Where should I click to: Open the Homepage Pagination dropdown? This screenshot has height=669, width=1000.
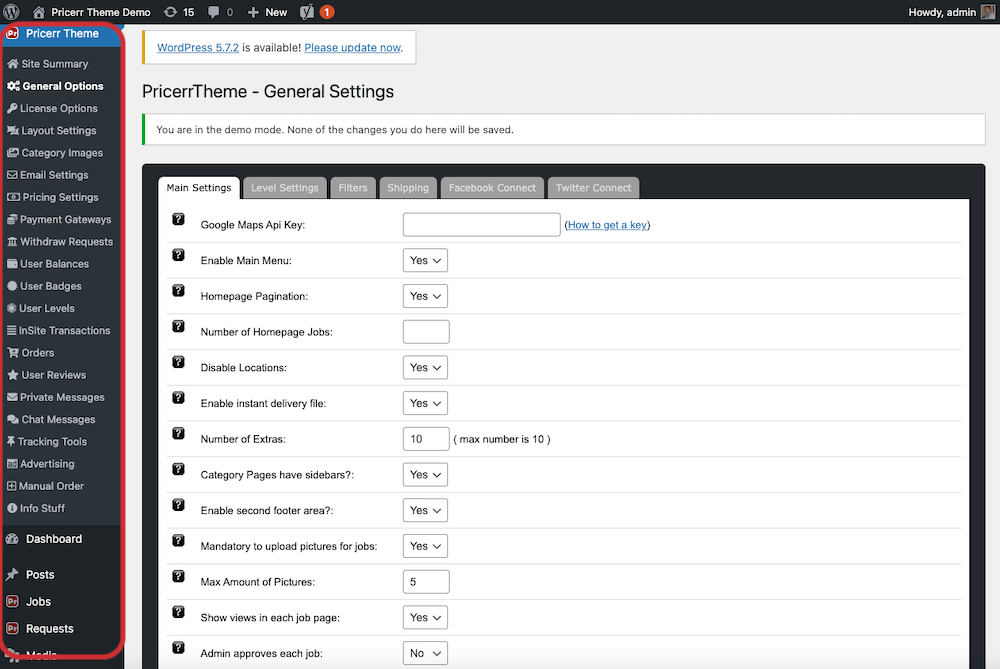(425, 296)
